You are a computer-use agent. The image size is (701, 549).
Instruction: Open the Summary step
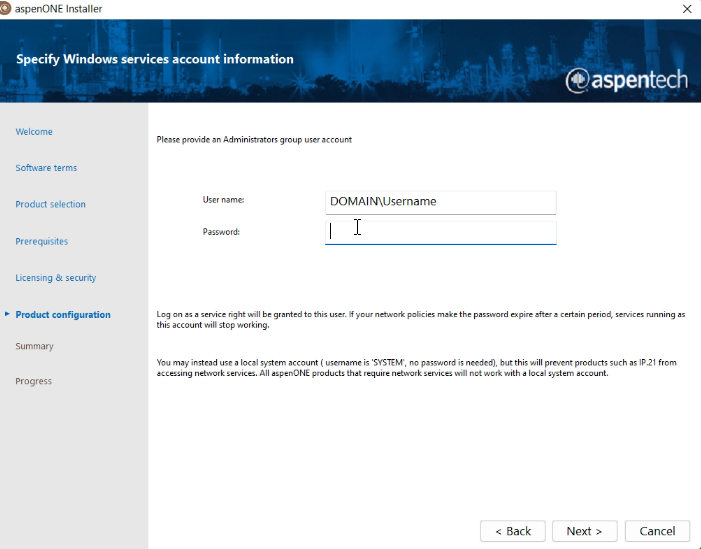[35, 346]
